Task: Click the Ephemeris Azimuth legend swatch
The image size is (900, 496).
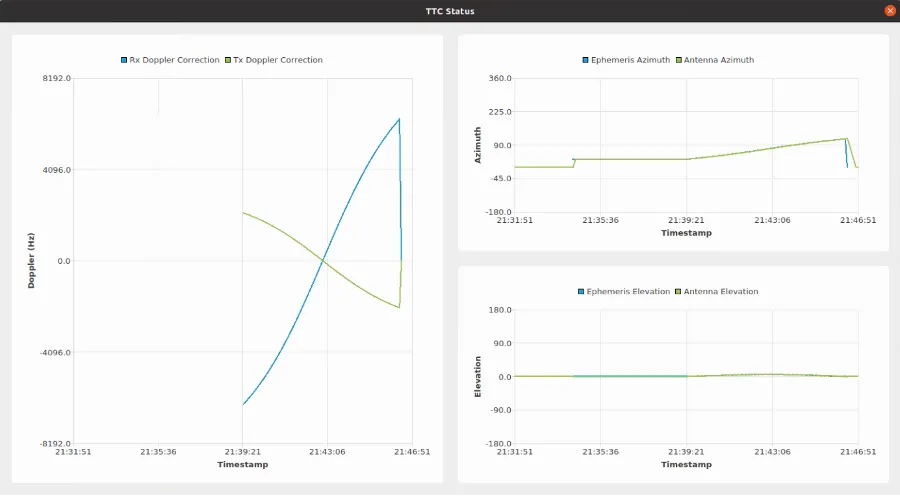Action: click(585, 60)
